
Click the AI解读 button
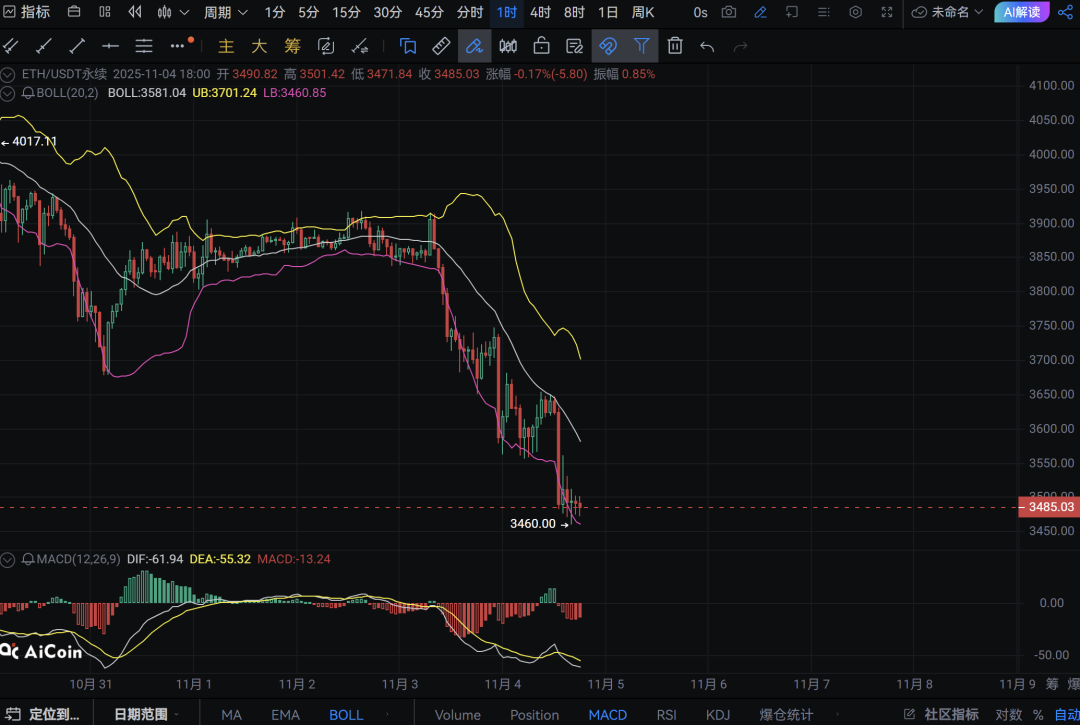coord(1020,13)
